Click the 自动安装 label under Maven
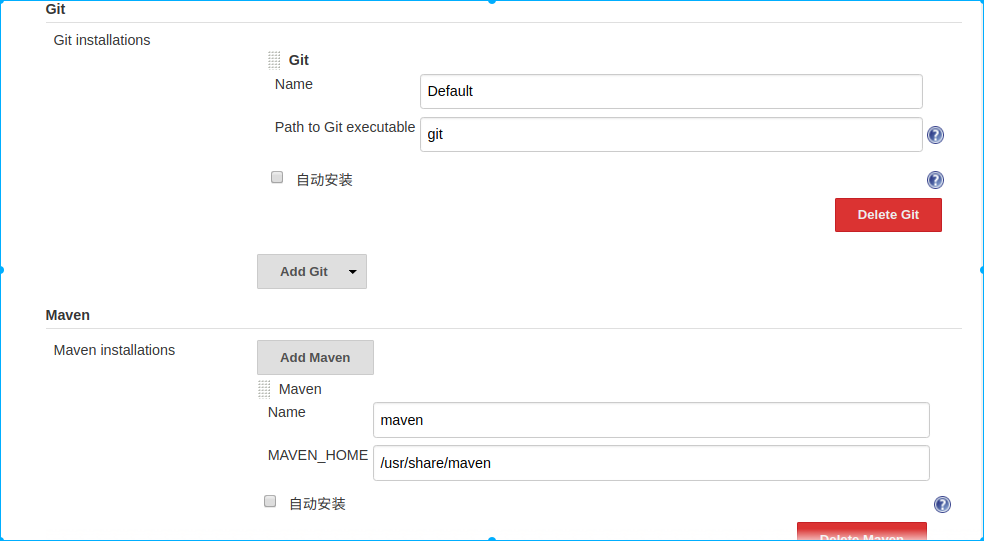The image size is (984, 541). (x=318, y=504)
